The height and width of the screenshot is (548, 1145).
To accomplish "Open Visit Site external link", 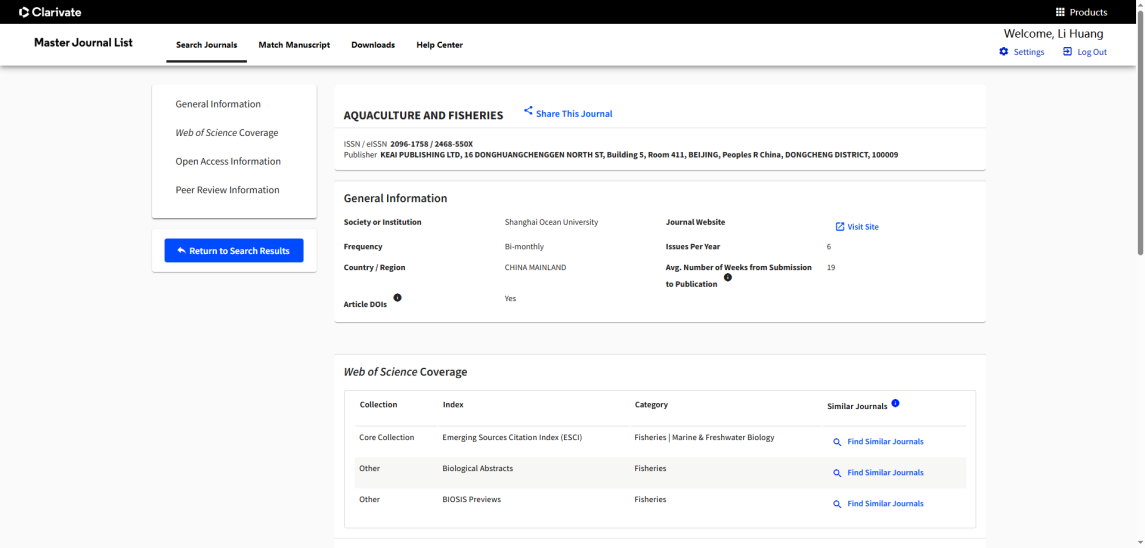I will 840,227.
